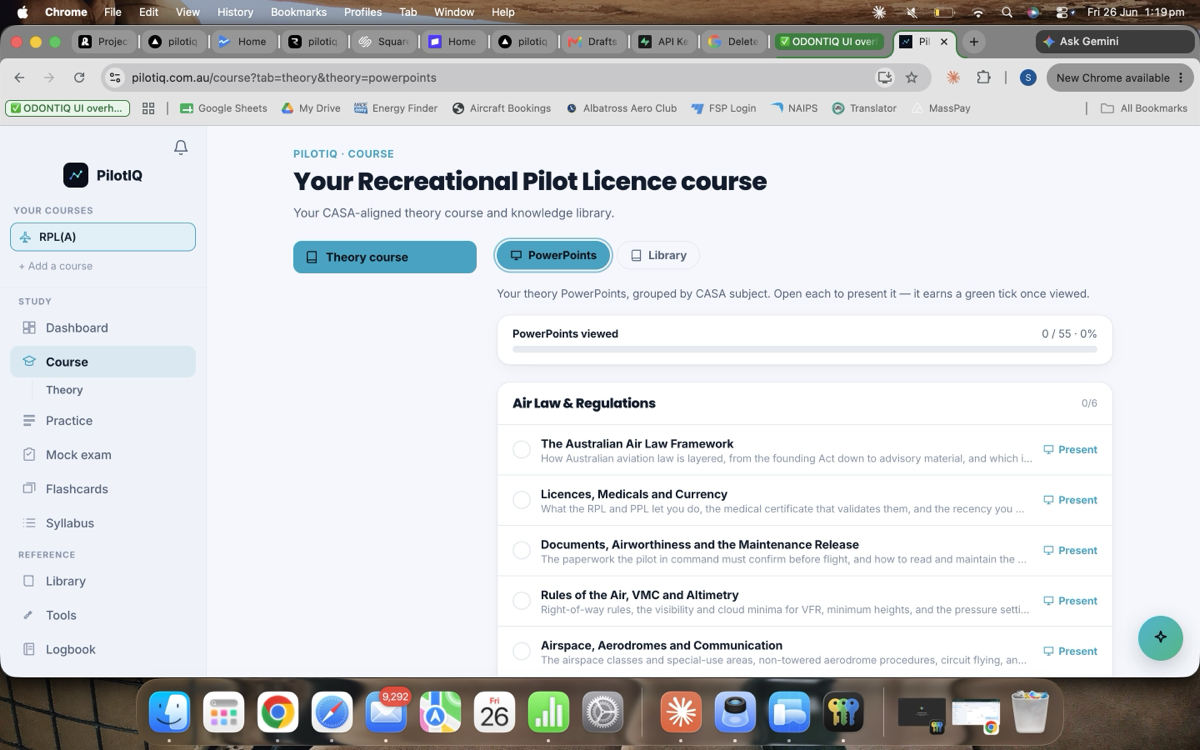Mark Rules of the Air circle
This screenshot has height=750, width=1200.
521,601
